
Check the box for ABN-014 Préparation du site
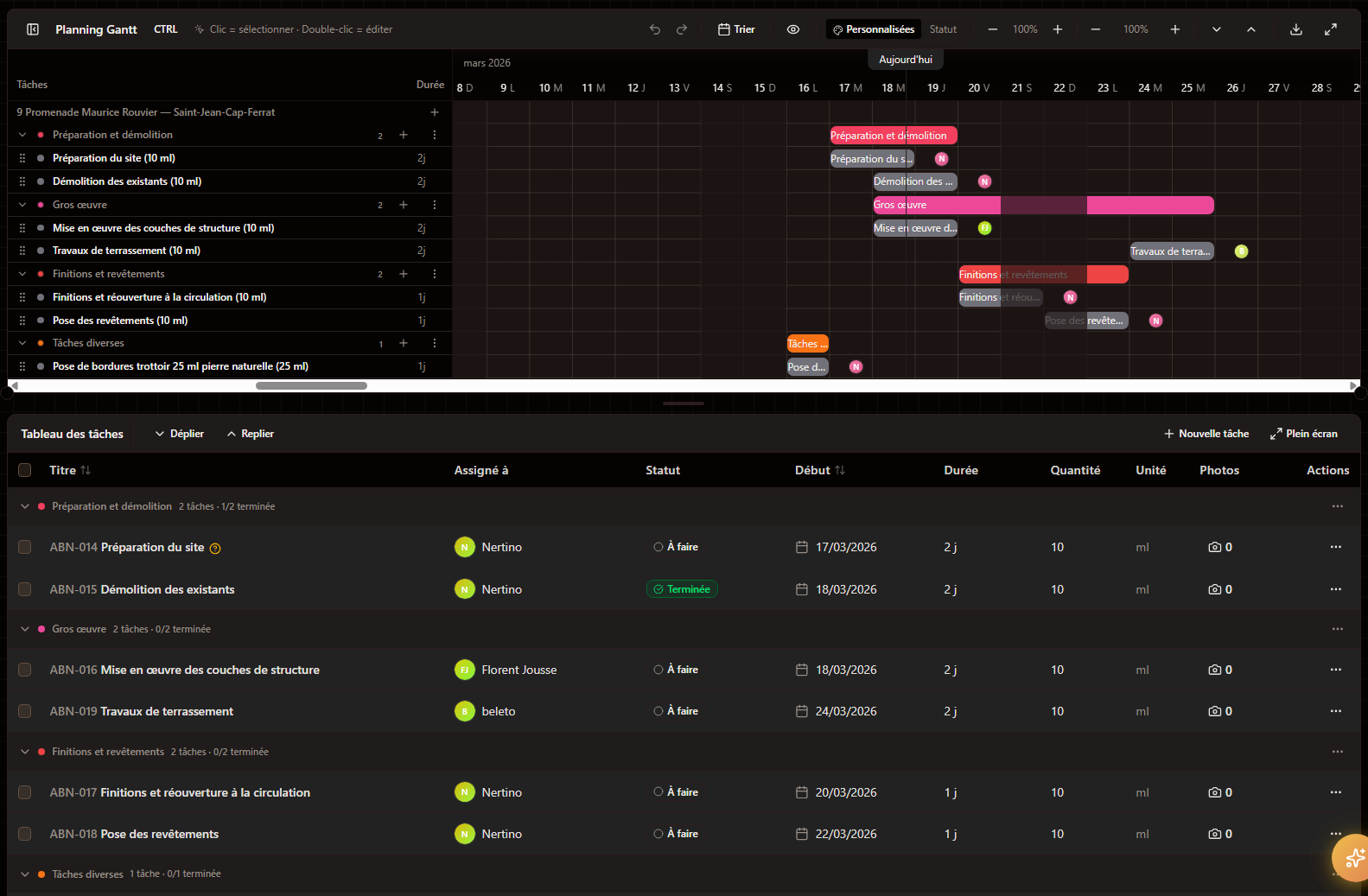25,547
